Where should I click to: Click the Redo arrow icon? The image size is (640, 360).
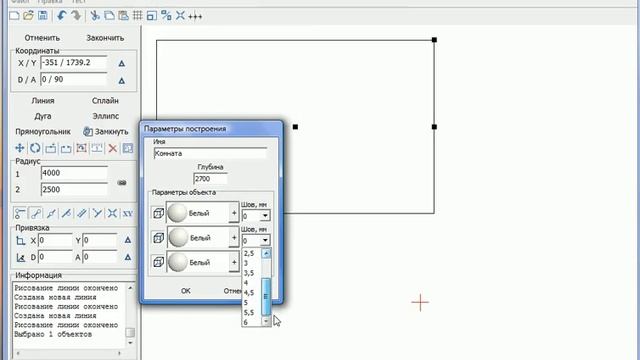pyautogui.click(x=76, y=16)
